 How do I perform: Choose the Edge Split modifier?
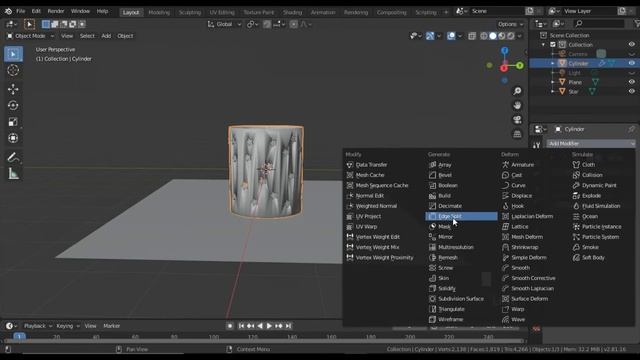[x=461, y=216]
